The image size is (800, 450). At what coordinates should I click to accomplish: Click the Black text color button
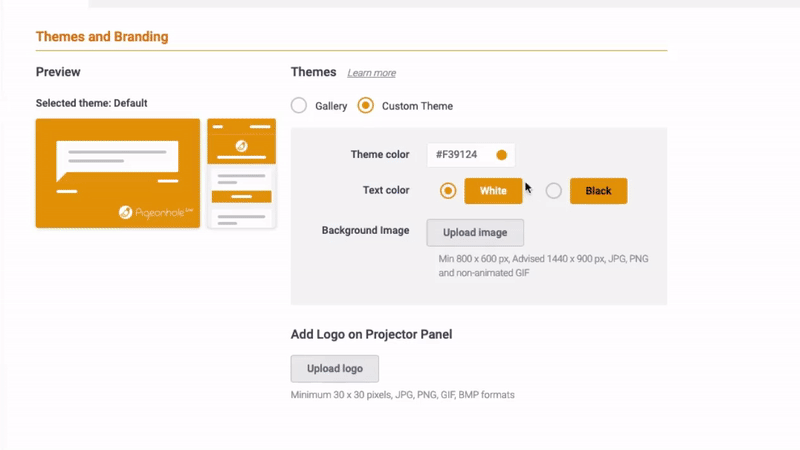pos(598,191)
